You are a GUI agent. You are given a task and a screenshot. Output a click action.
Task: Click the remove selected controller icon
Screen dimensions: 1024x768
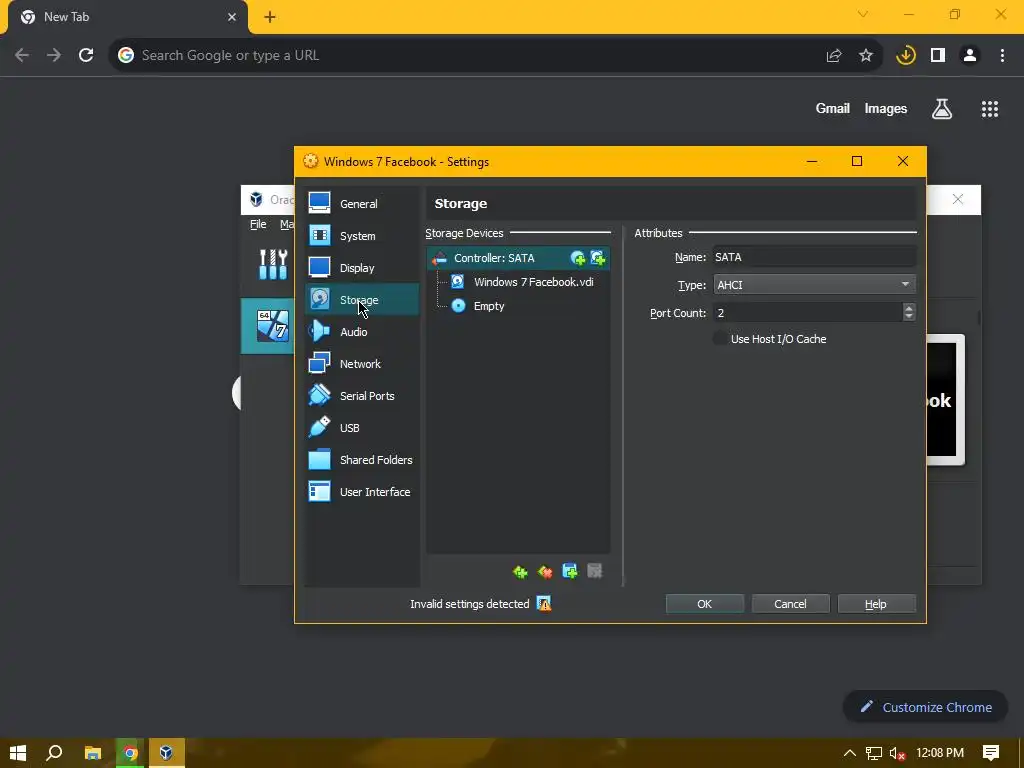click(545, 572)
